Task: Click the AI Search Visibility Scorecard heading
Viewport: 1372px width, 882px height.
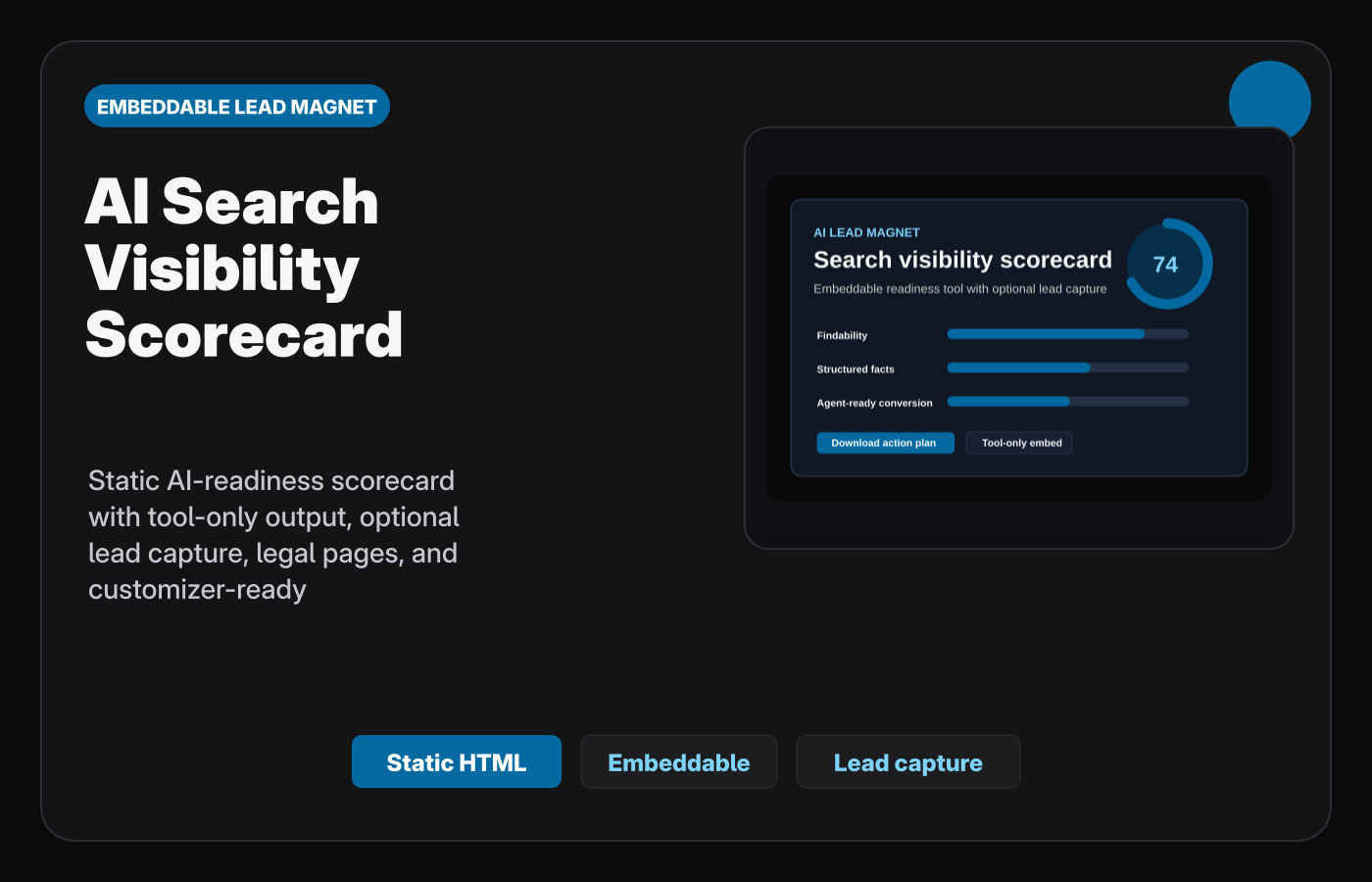Action: (x=244, y=268)
